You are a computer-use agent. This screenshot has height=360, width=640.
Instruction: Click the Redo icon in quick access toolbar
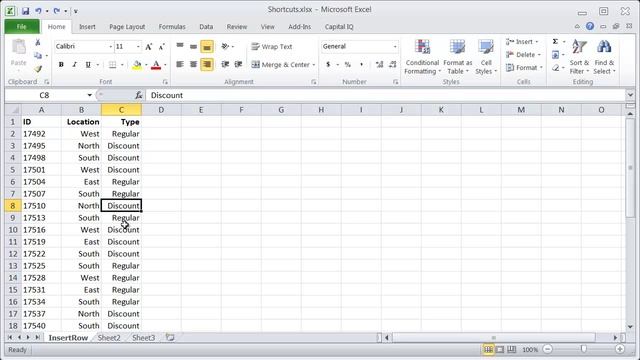click(57, 11)
